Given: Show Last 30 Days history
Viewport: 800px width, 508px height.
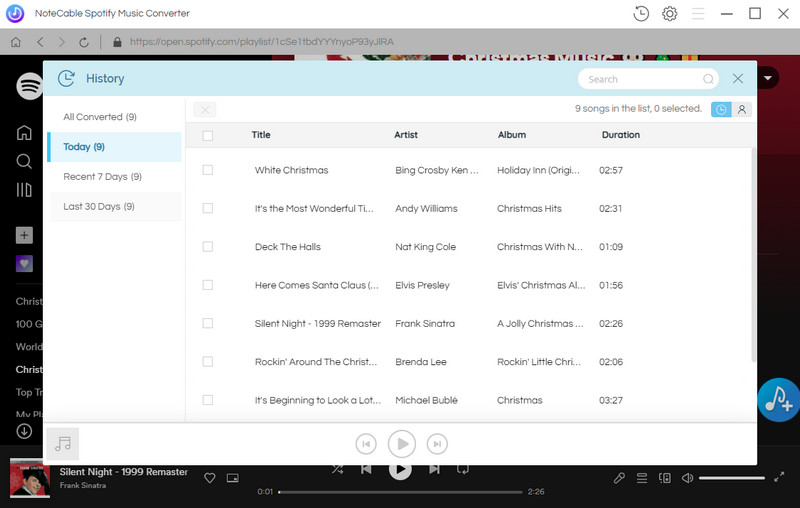Looking at the screenshot, I should [99, 207].
